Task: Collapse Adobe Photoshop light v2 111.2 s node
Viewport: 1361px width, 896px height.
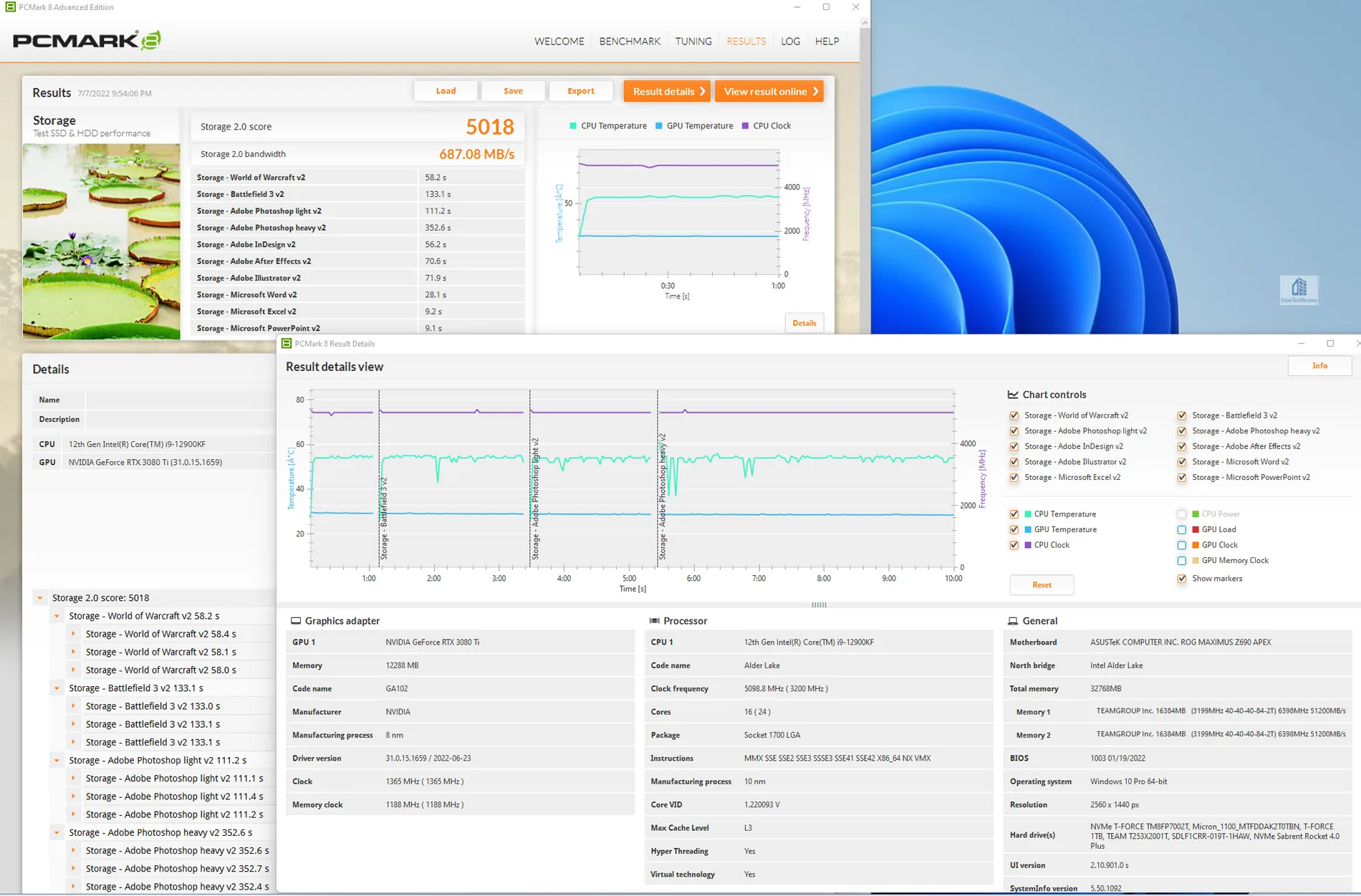Action: point(57,761)
